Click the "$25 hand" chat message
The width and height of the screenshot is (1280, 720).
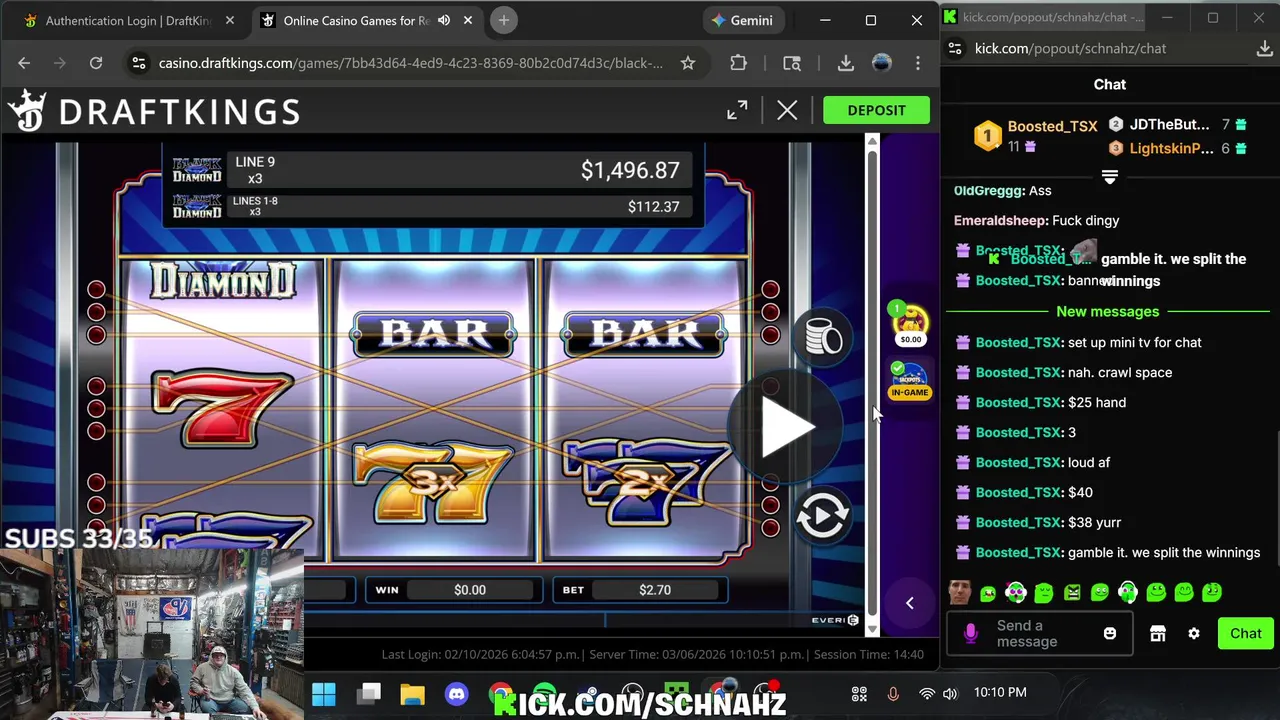[x=1097, y=403]
